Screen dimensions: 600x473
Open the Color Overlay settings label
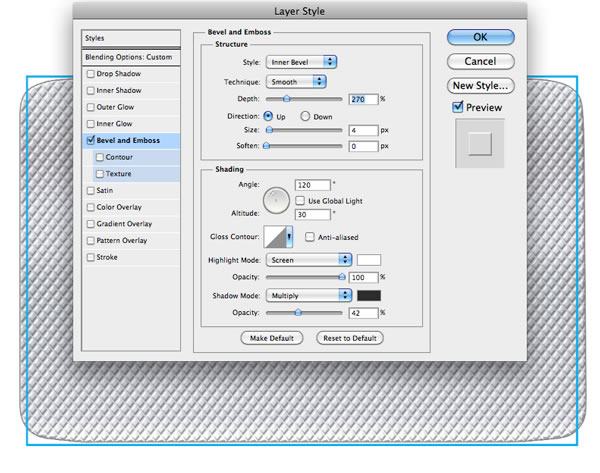coord(119,207)
